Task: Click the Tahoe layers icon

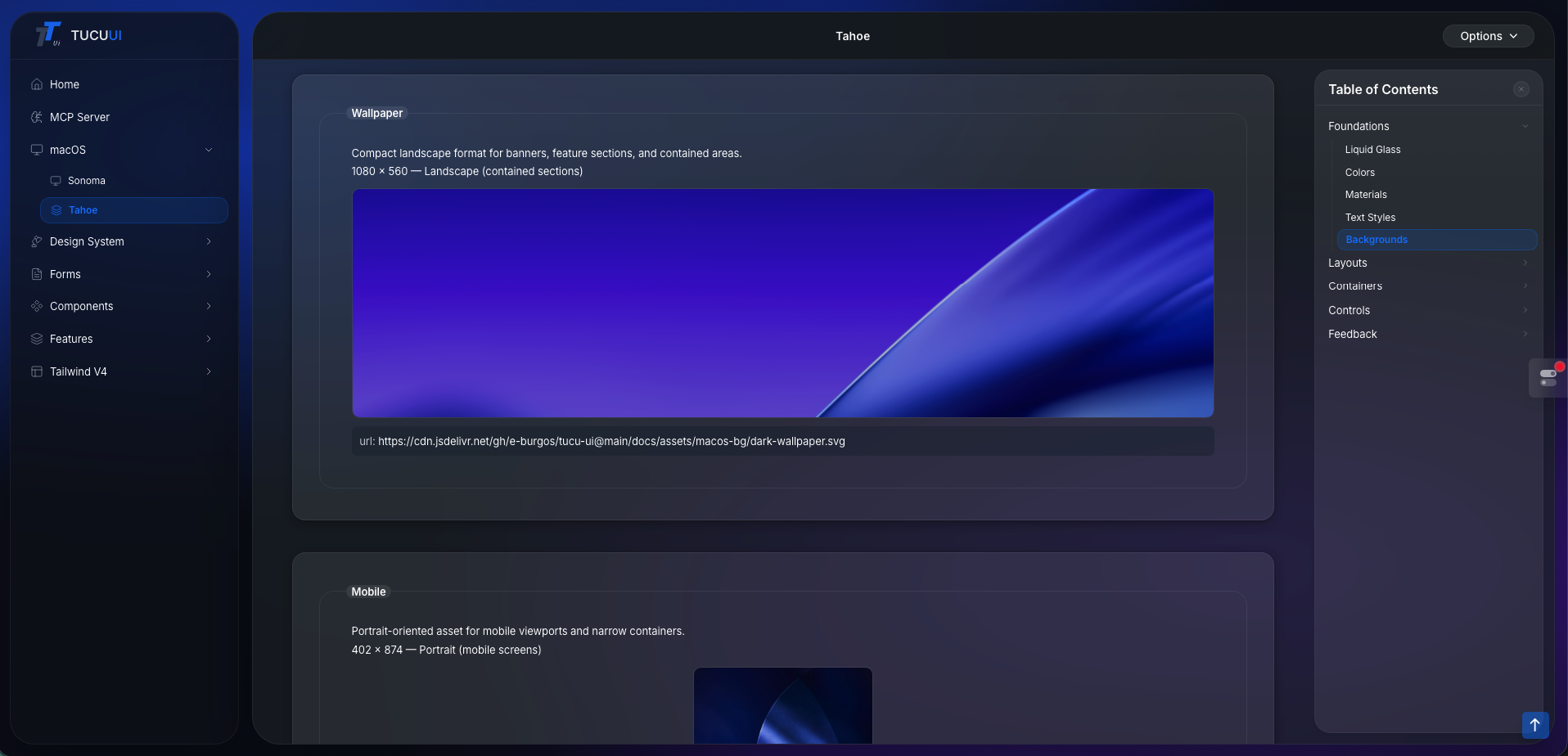Action: (x=56, y=210)
